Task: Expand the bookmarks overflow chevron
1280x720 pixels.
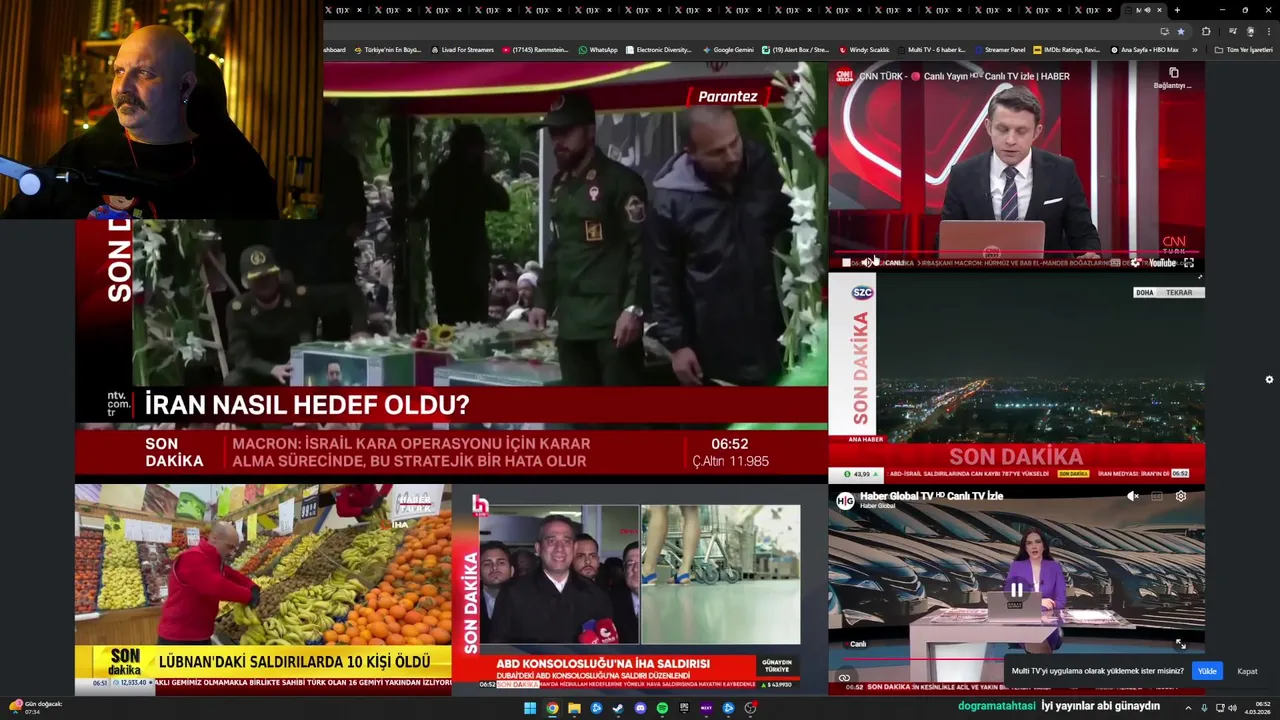Action: (1194, 49)
